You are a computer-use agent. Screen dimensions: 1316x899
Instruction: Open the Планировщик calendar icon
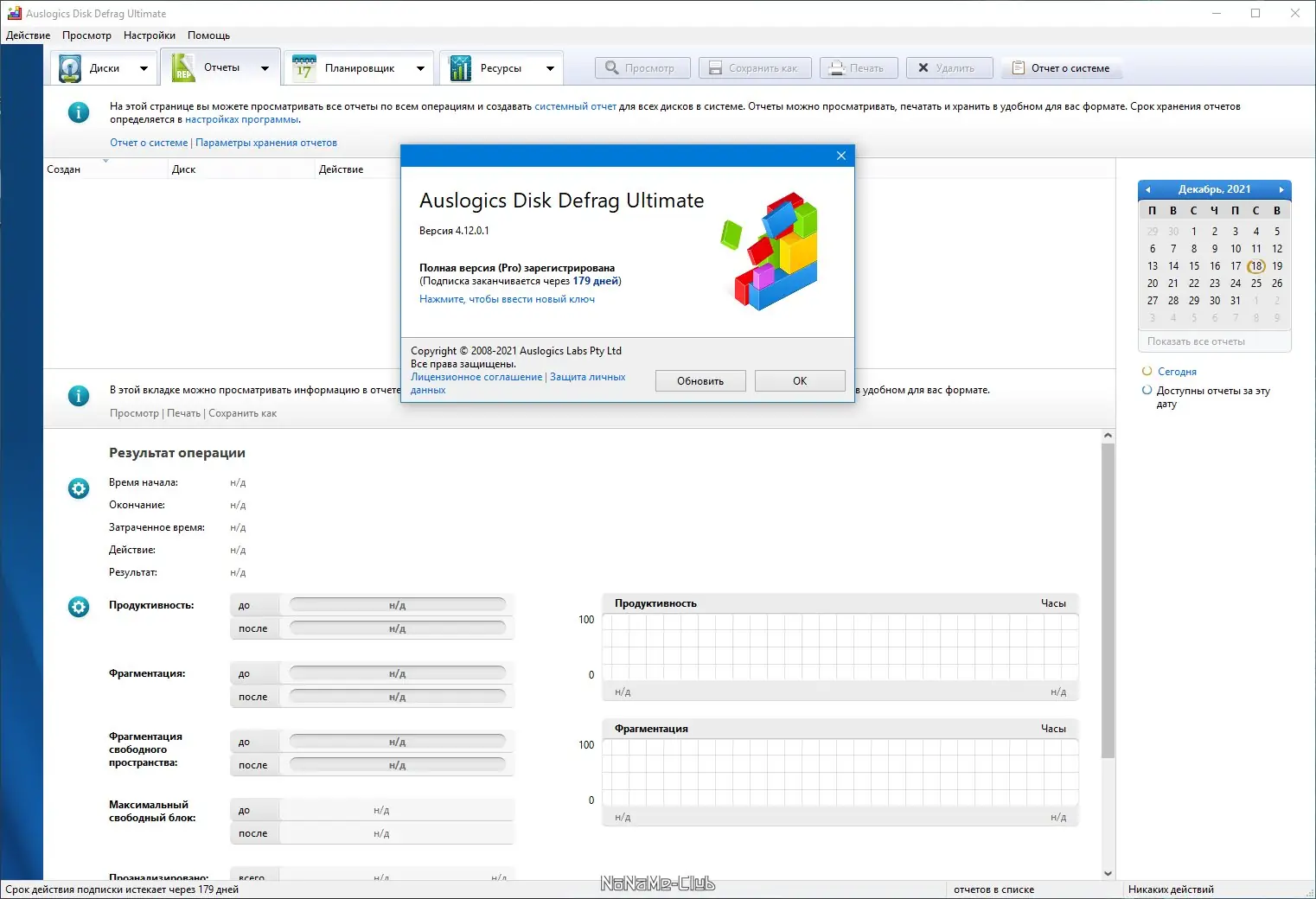(304, 68)
